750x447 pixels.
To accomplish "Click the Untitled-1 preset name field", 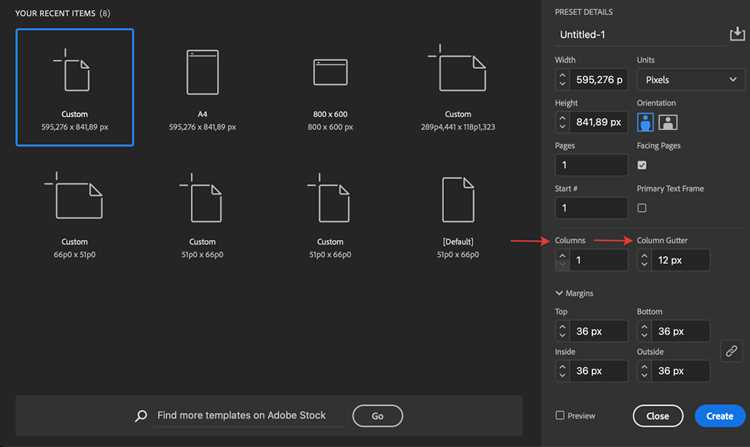I will 639,34.
